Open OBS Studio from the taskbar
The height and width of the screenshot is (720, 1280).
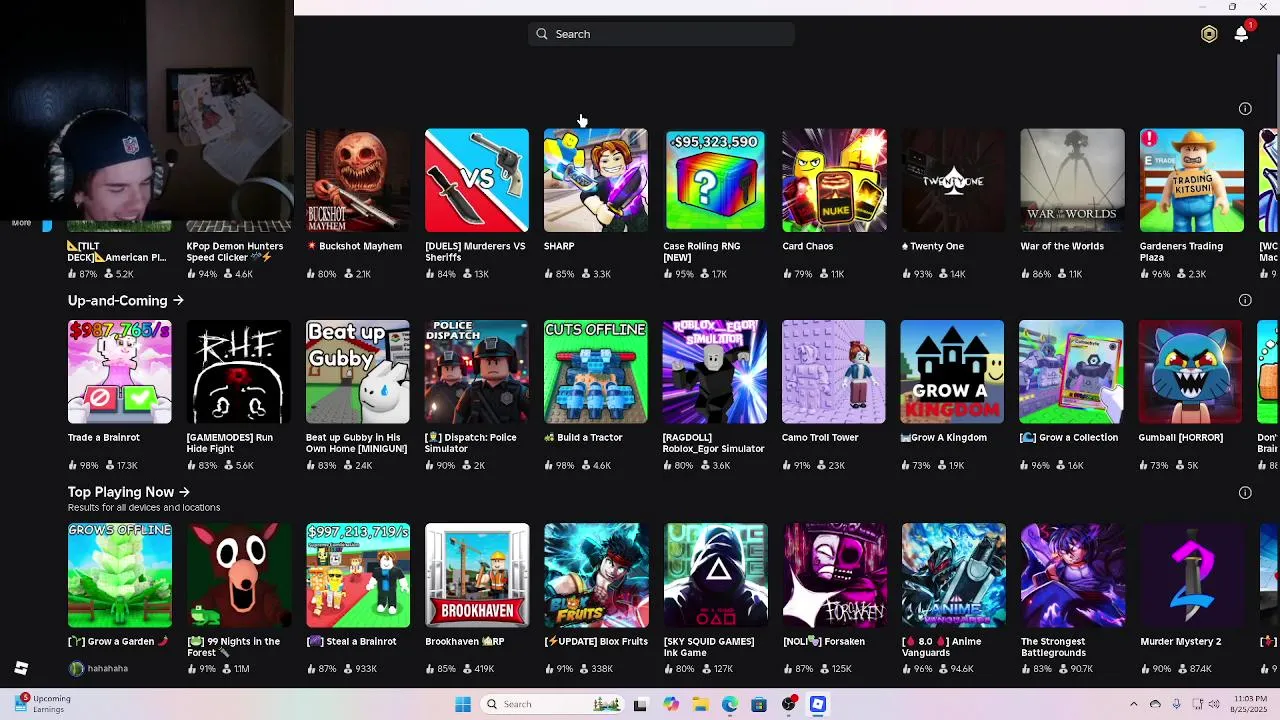point(789,704)
